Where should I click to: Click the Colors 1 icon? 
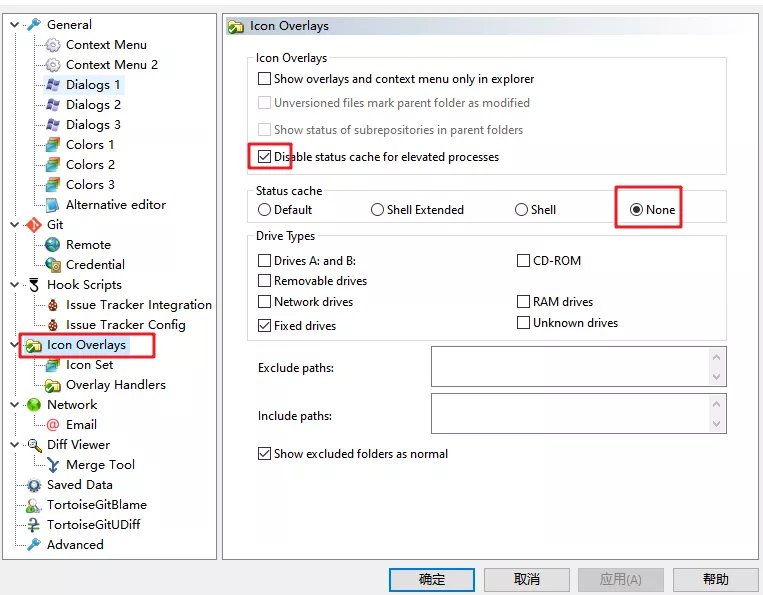pyautogui.click(x=53, y=144)
